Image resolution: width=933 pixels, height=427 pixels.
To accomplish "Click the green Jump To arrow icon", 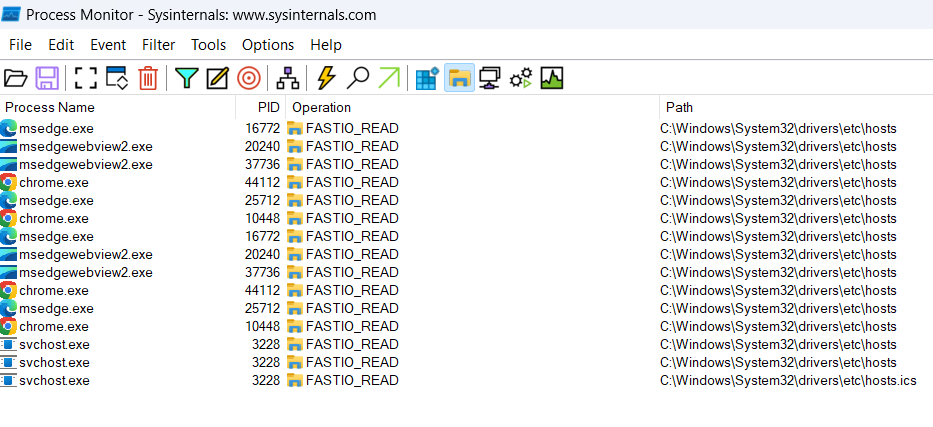I will point(389,78).
